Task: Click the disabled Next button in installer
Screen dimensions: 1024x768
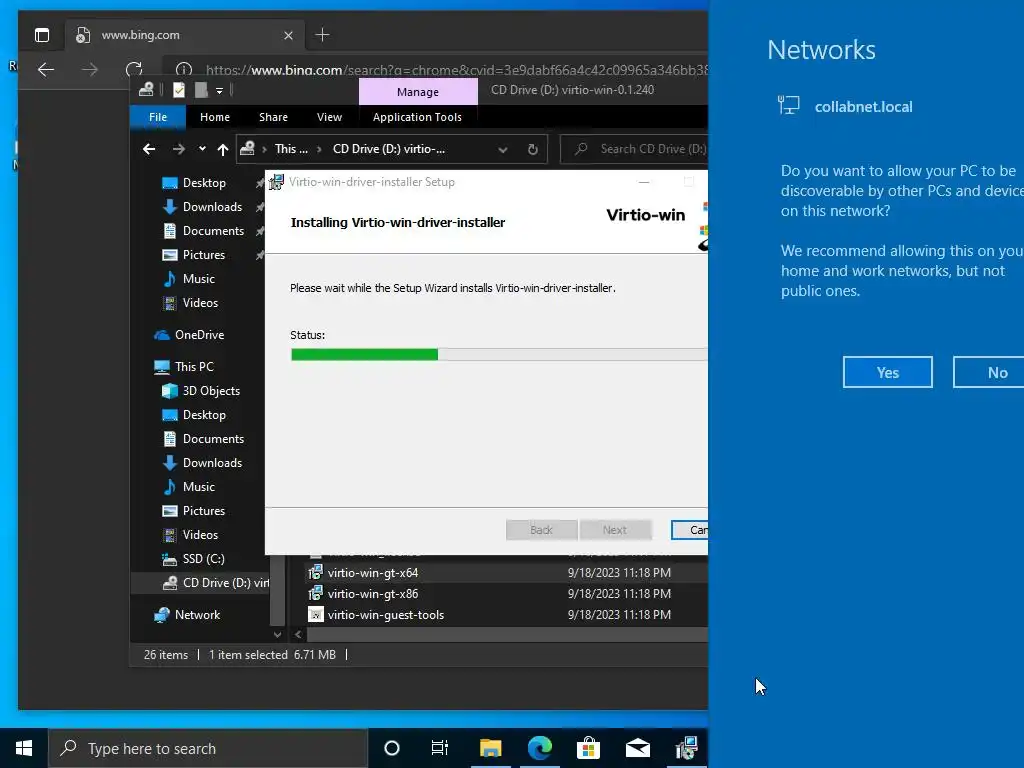Action: click(x=615, y=530)
